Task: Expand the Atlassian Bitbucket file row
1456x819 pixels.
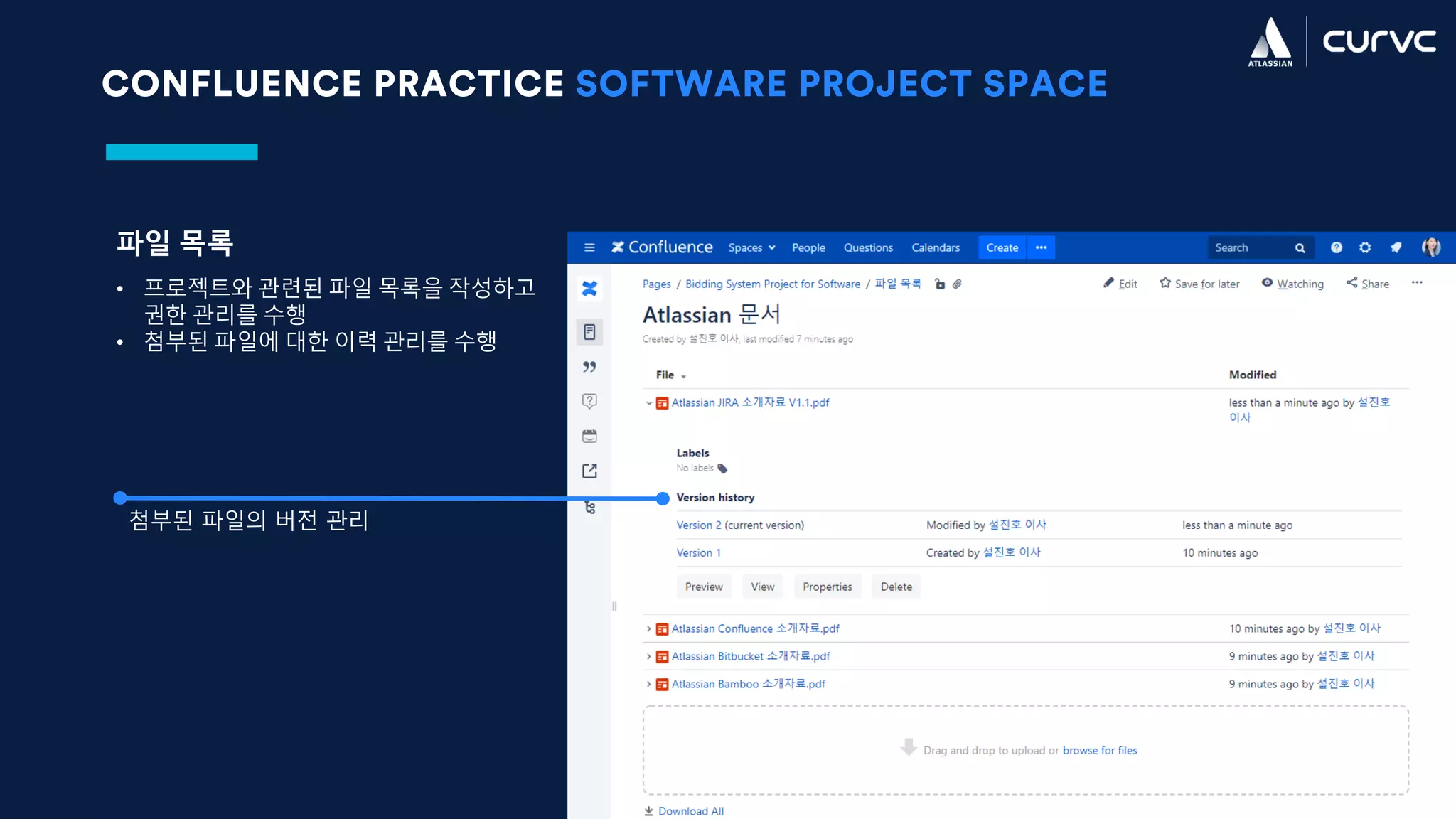Action: 648,657
